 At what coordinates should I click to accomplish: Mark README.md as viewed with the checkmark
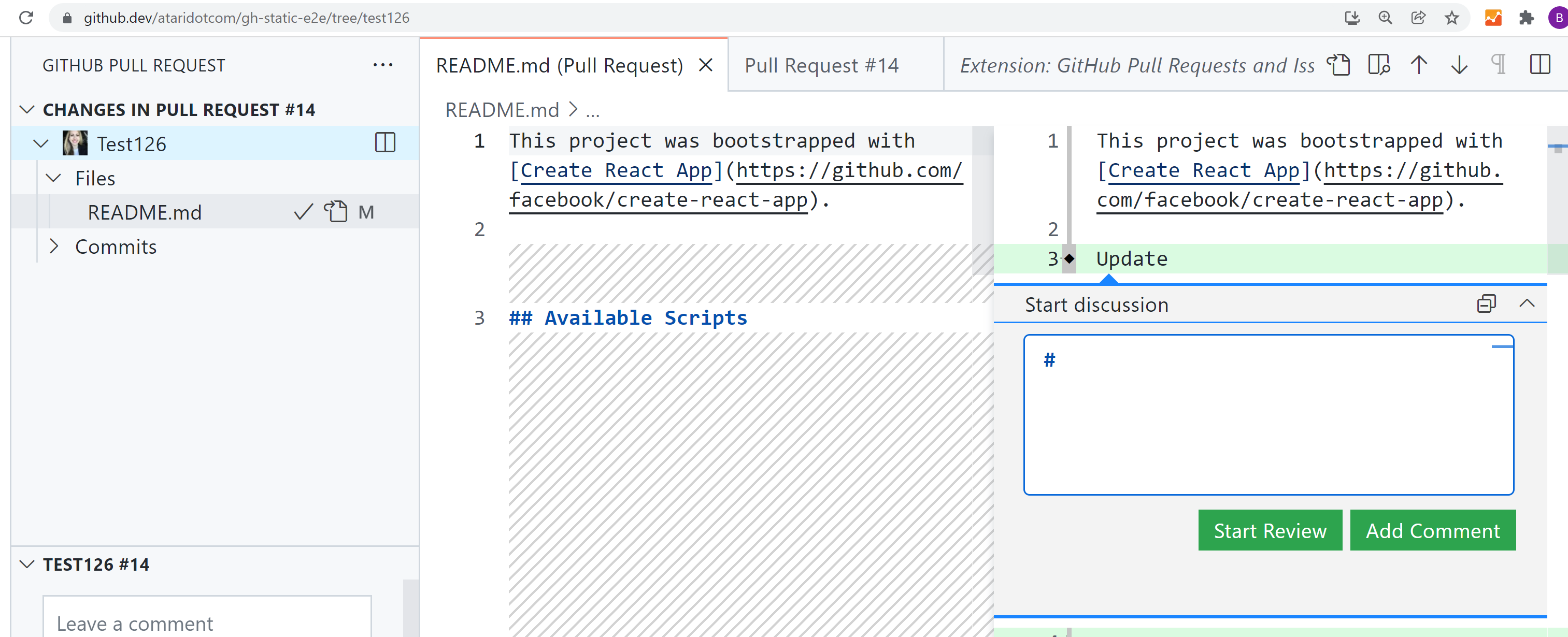coord(303,212)
